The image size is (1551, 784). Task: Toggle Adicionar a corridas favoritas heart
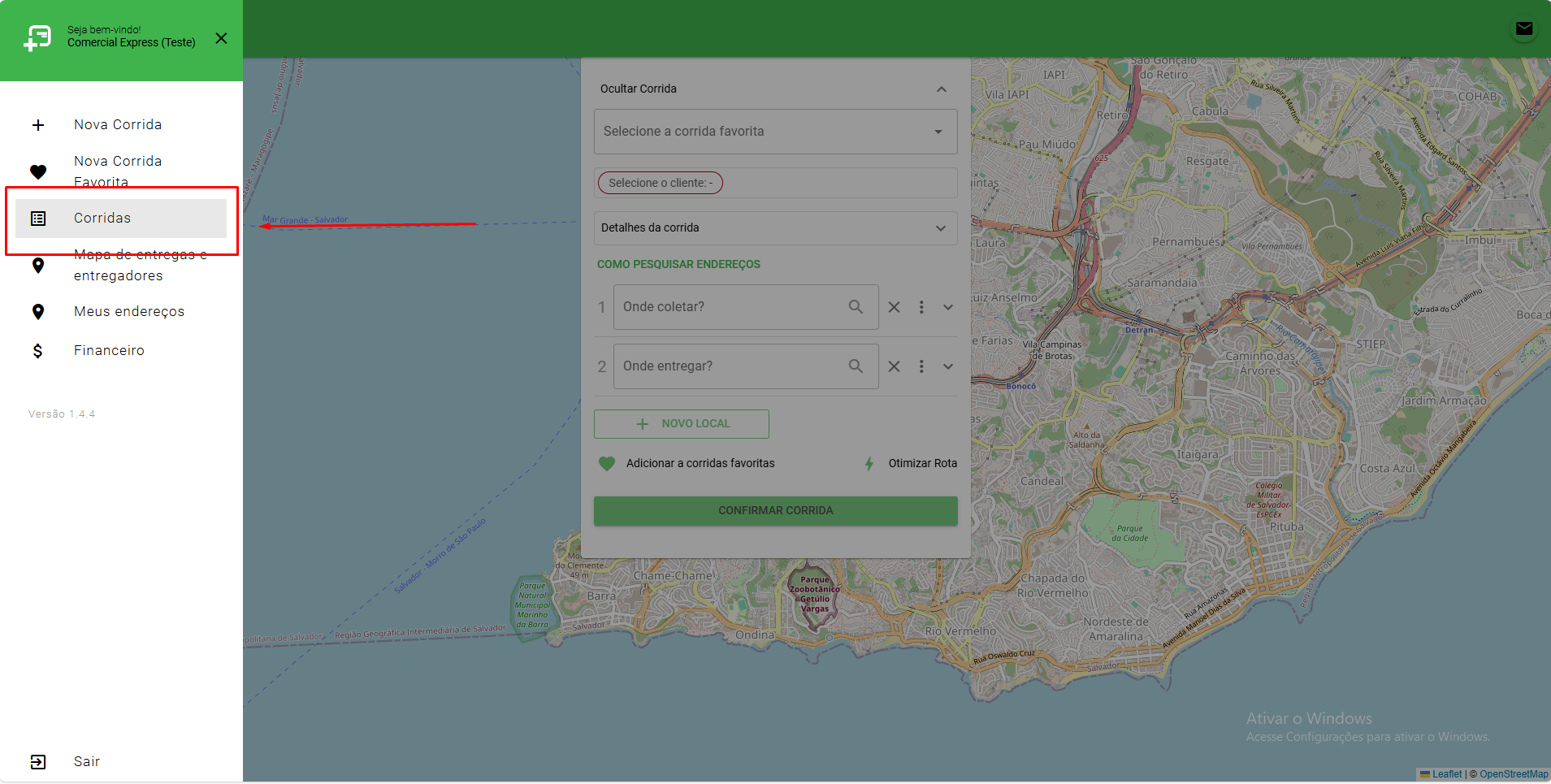pyautogui.click(x=607, y=464)
